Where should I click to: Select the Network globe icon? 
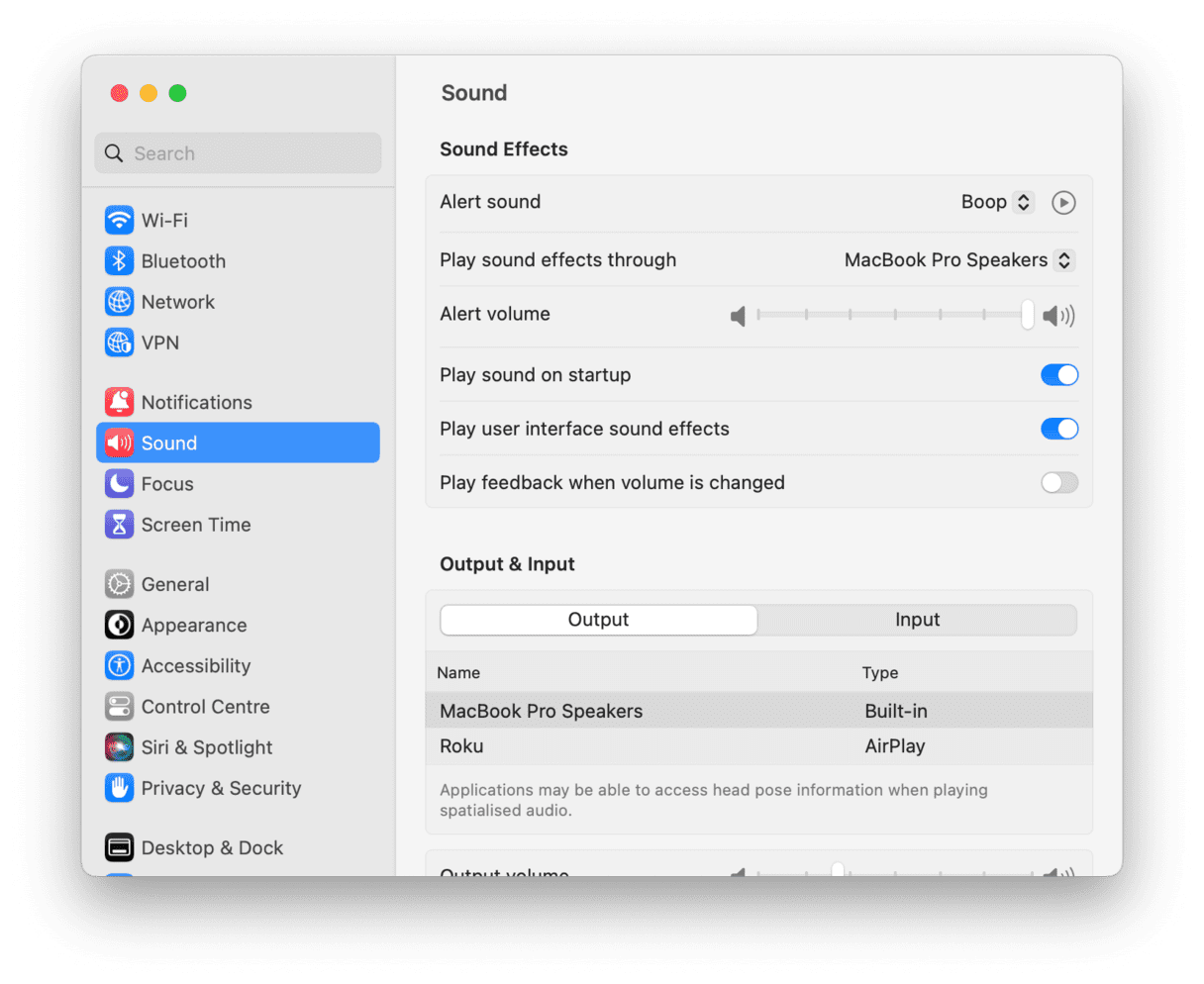(119, 301)
